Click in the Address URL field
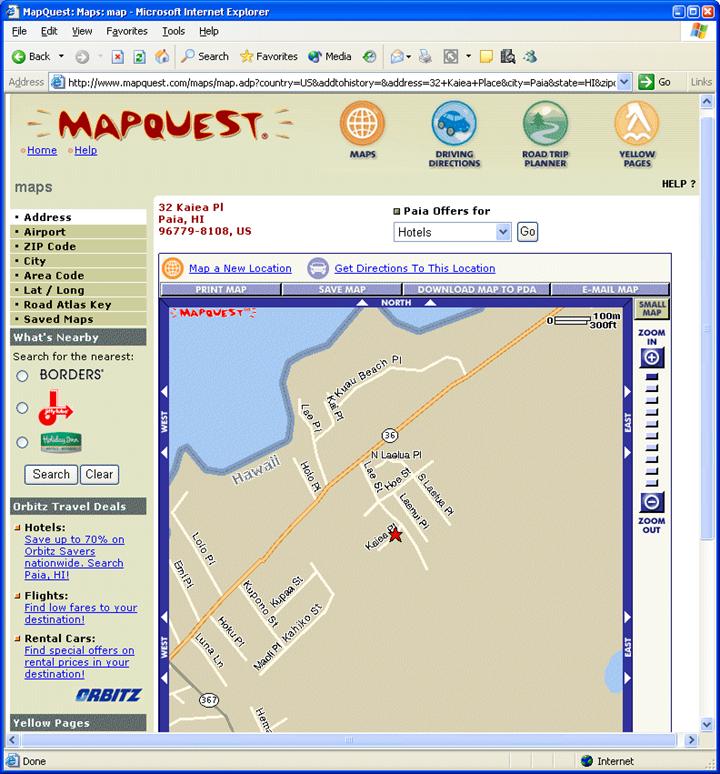720x774 pixels. pos(341,82)
